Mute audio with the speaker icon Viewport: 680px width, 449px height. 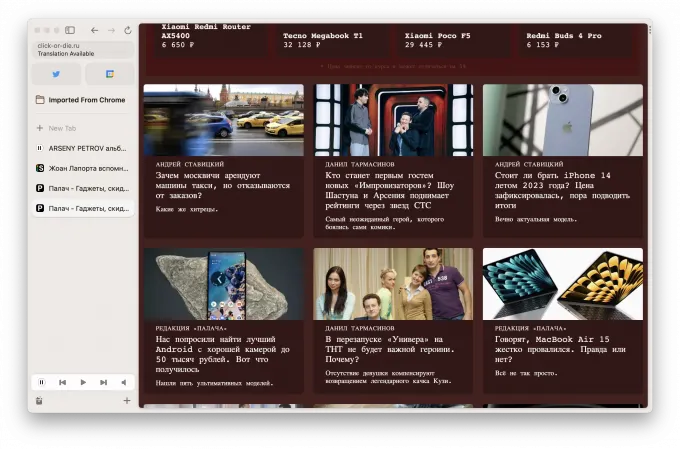coord(124,382)
